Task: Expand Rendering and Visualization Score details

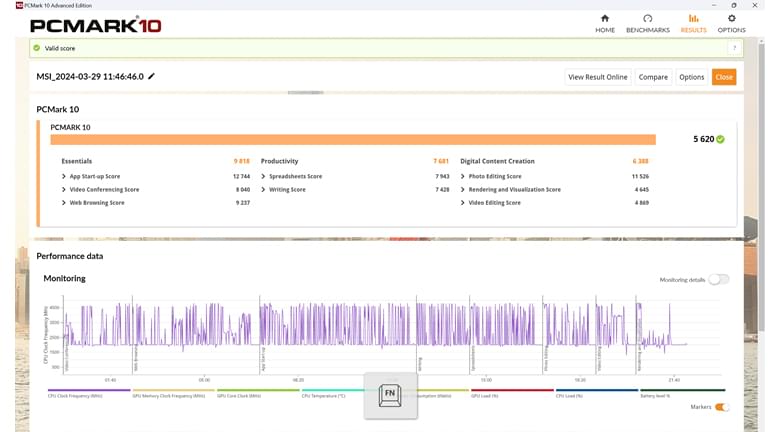Action: (463, 190)
